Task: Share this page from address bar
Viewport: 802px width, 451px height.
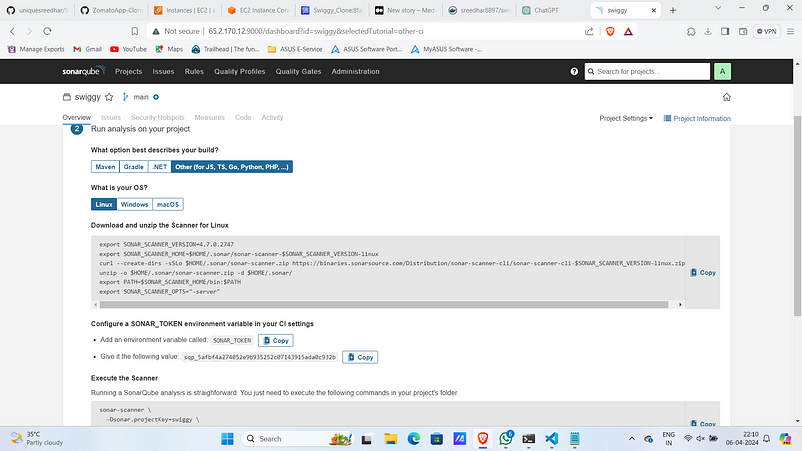Action: [x=589, y=31]
